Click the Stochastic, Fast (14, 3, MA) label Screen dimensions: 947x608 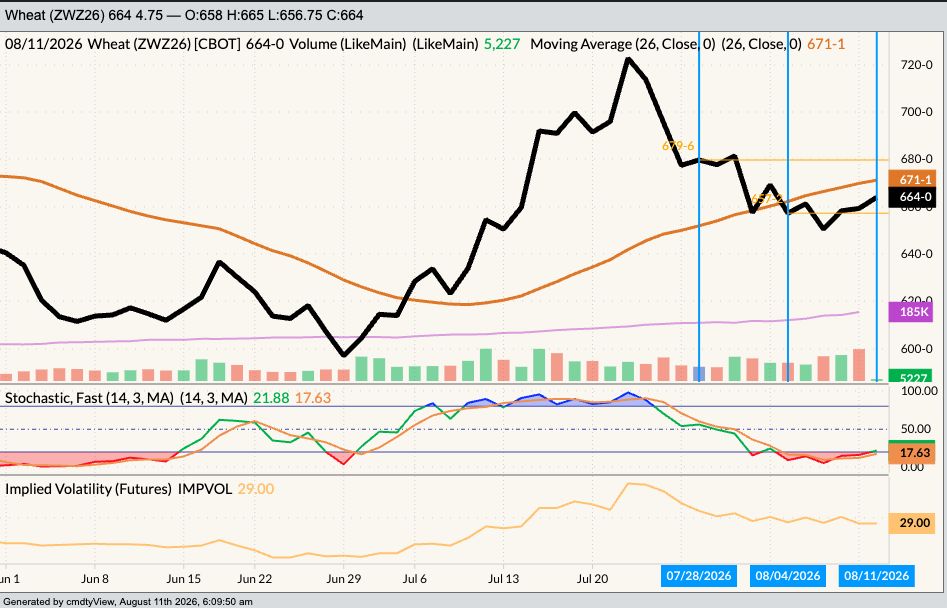pyautogui.click(x=89, y=398)
